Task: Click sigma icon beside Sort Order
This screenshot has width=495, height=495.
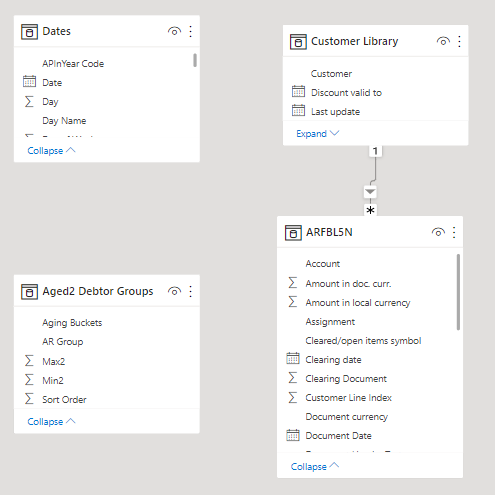Action: coord(29,398)
